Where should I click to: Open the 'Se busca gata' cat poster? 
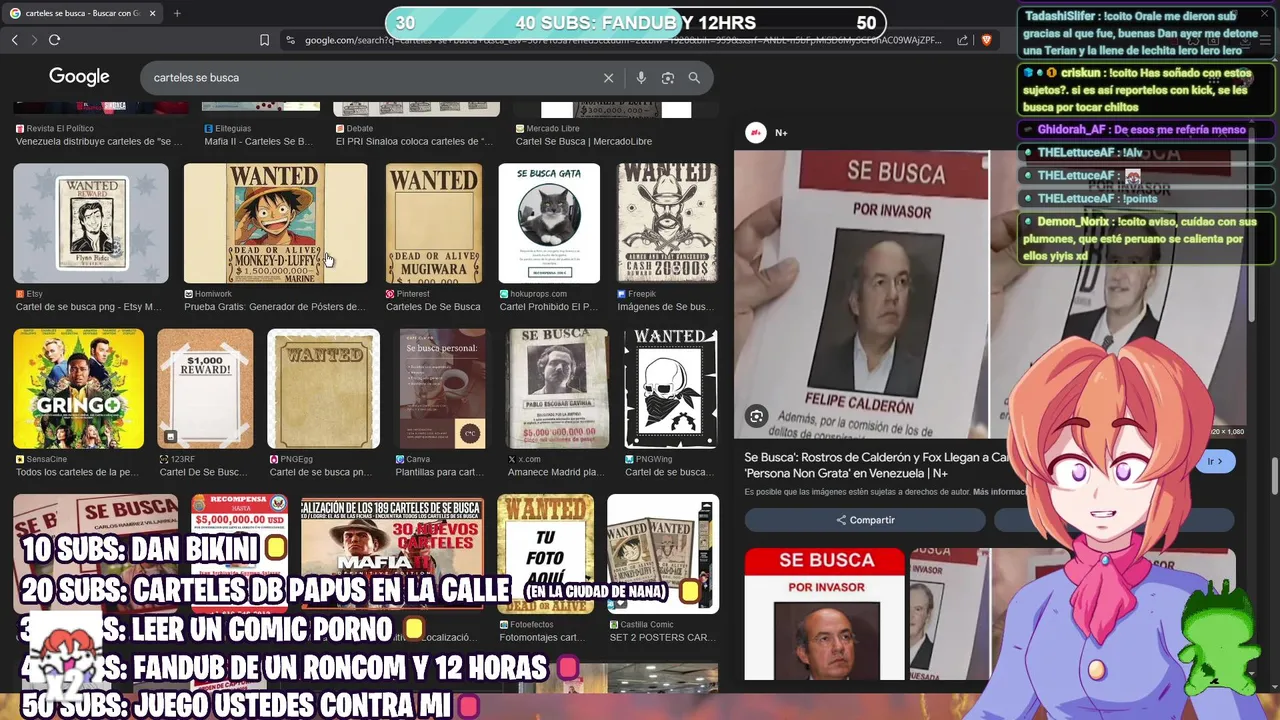[x=549, y=223]
